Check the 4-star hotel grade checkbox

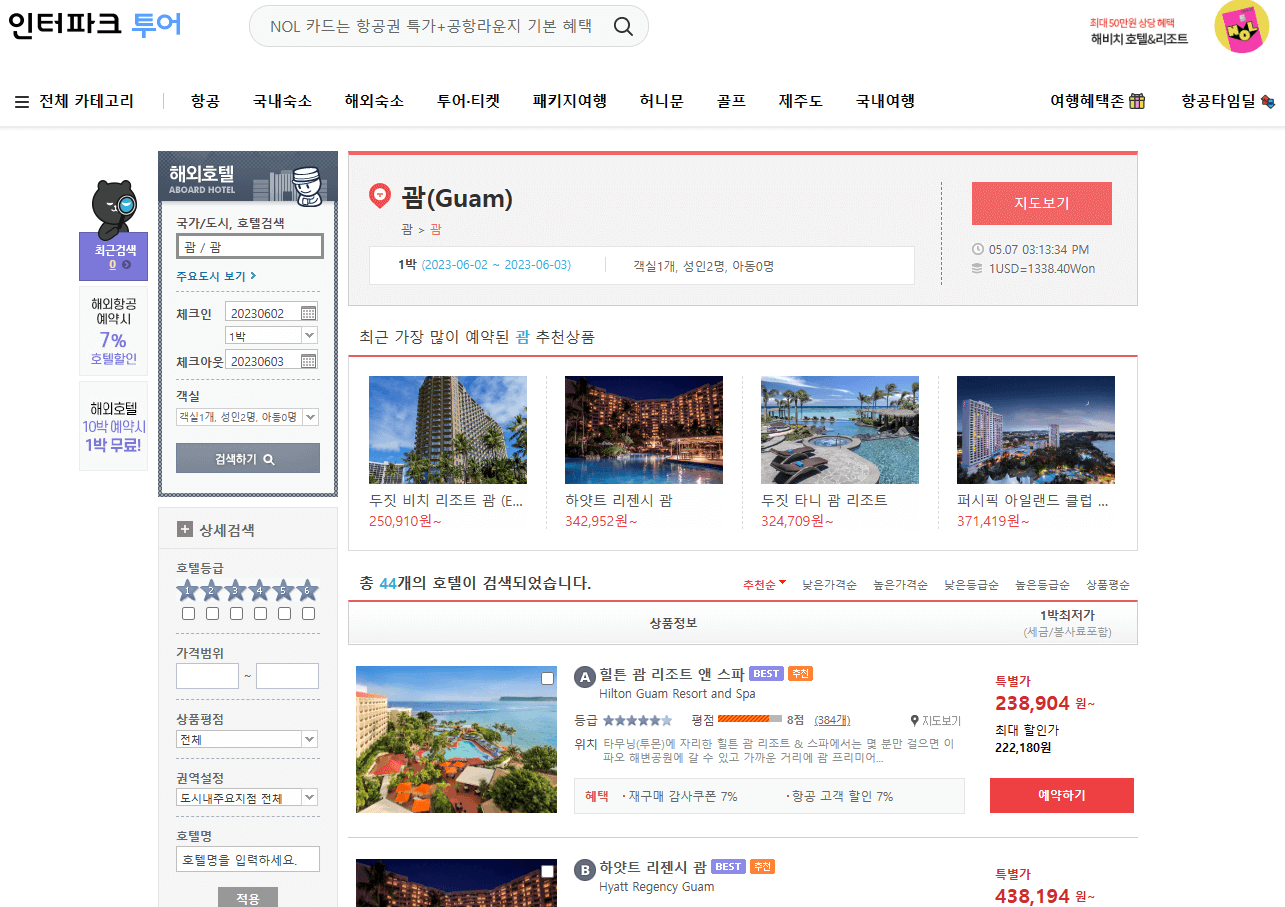260,614
